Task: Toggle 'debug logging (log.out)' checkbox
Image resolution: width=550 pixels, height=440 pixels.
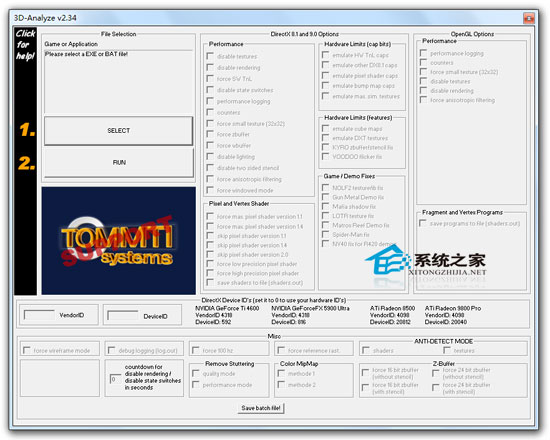Action: click(x=112, y=350)
